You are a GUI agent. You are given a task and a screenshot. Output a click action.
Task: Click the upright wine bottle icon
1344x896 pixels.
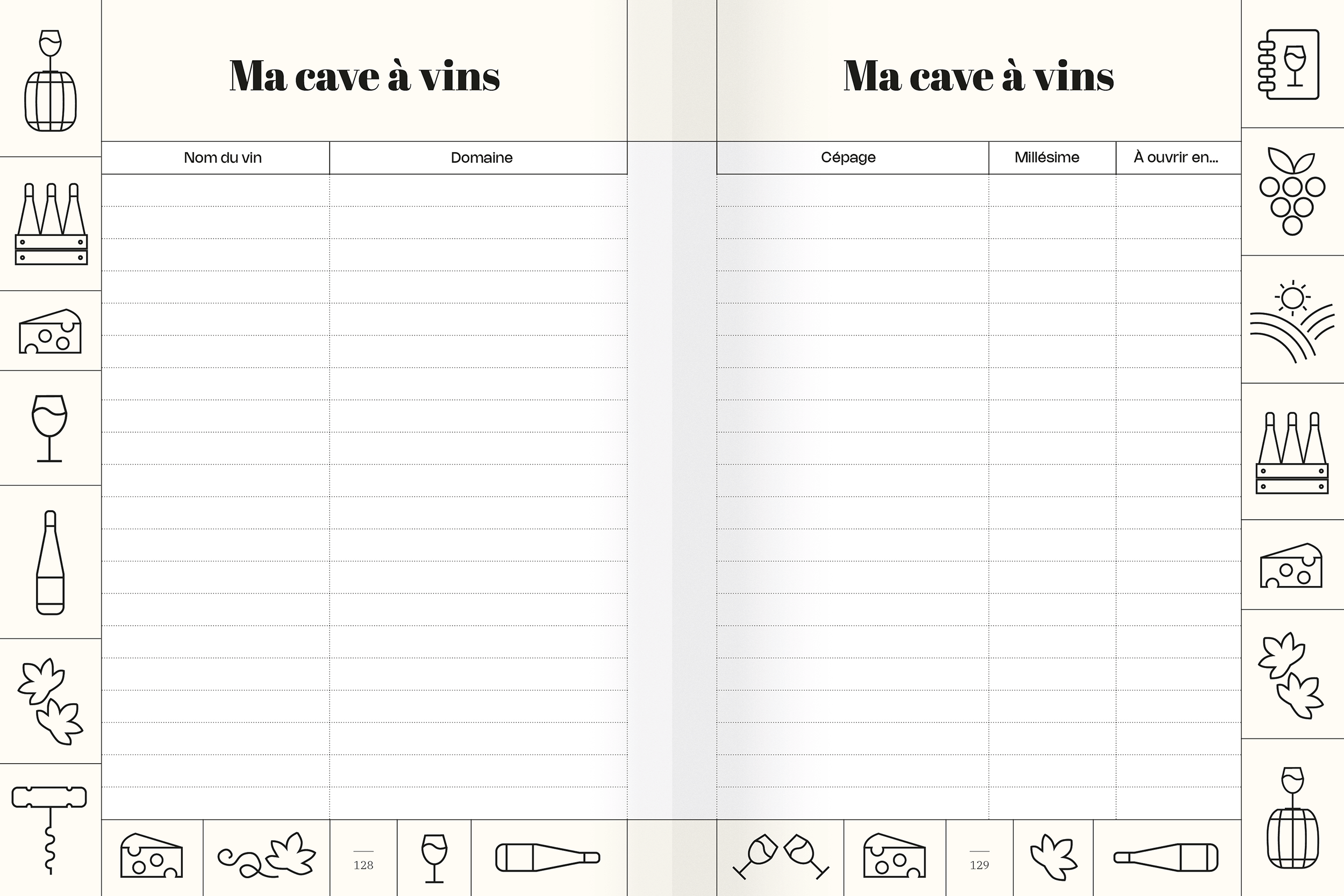(x=51, y=563)
